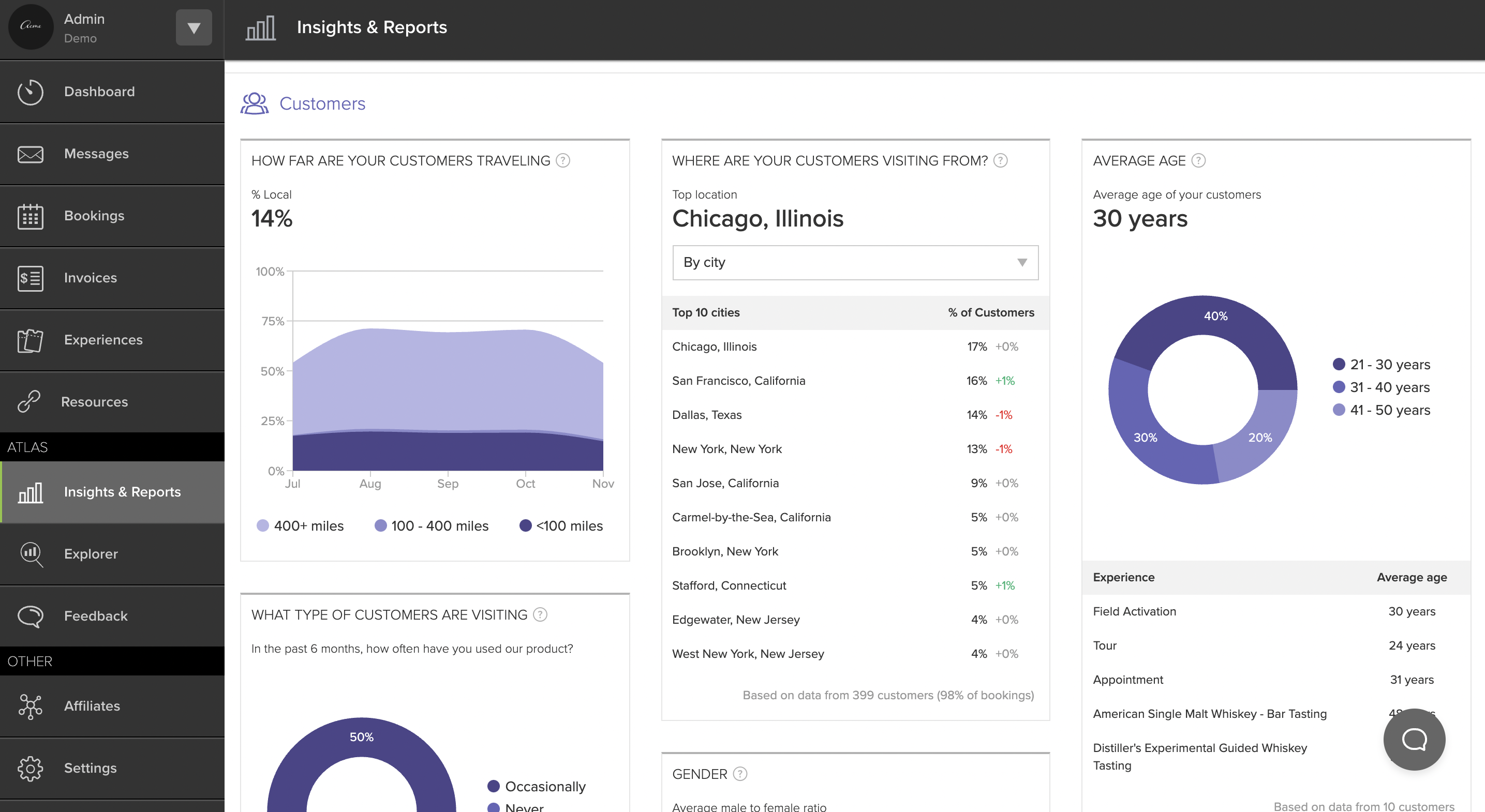Click the Invoices icon in the sidebar
Screen dimensions: 1485x812
31,278
